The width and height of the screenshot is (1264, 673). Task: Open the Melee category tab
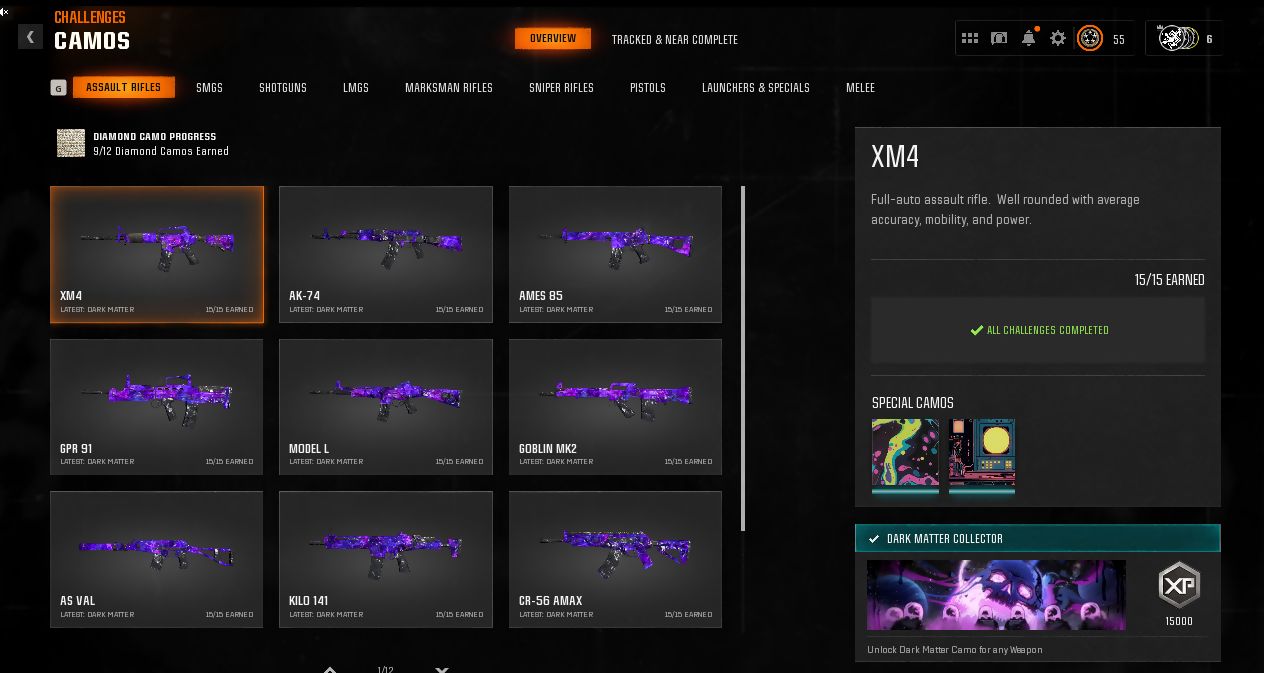tap(860, 88)
